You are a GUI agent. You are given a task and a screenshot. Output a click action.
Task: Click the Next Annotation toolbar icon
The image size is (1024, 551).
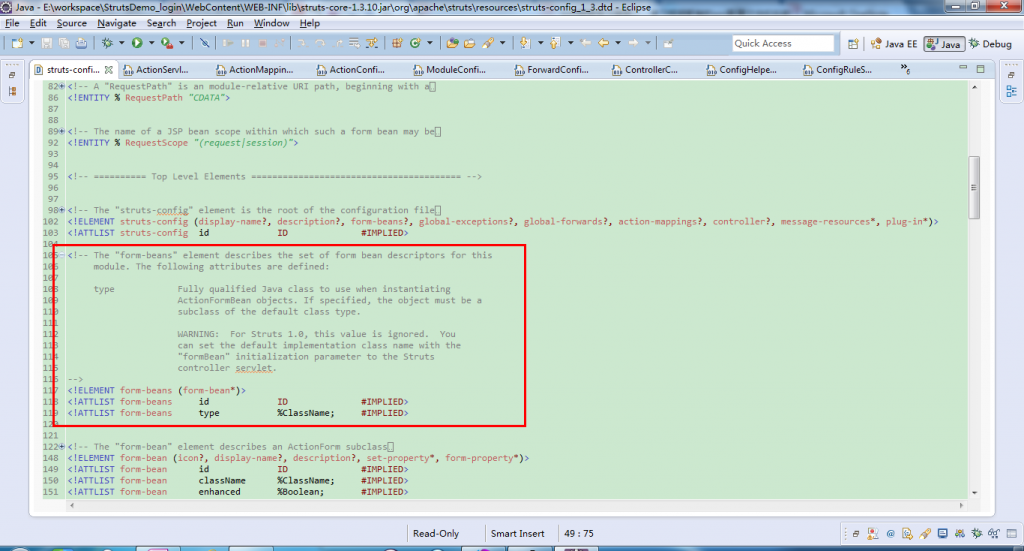click(x=524, y=43)
